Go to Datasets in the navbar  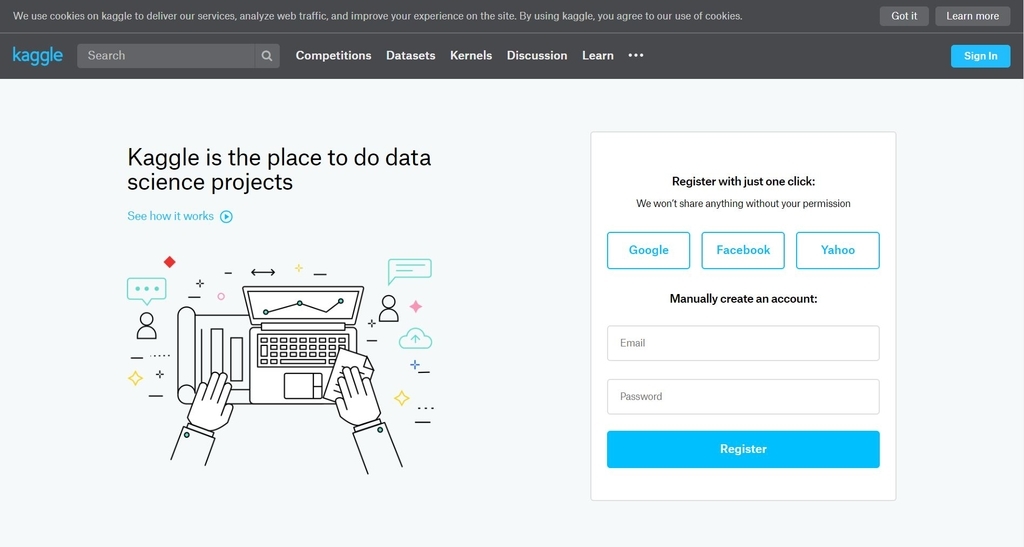[x=411, y=55]
